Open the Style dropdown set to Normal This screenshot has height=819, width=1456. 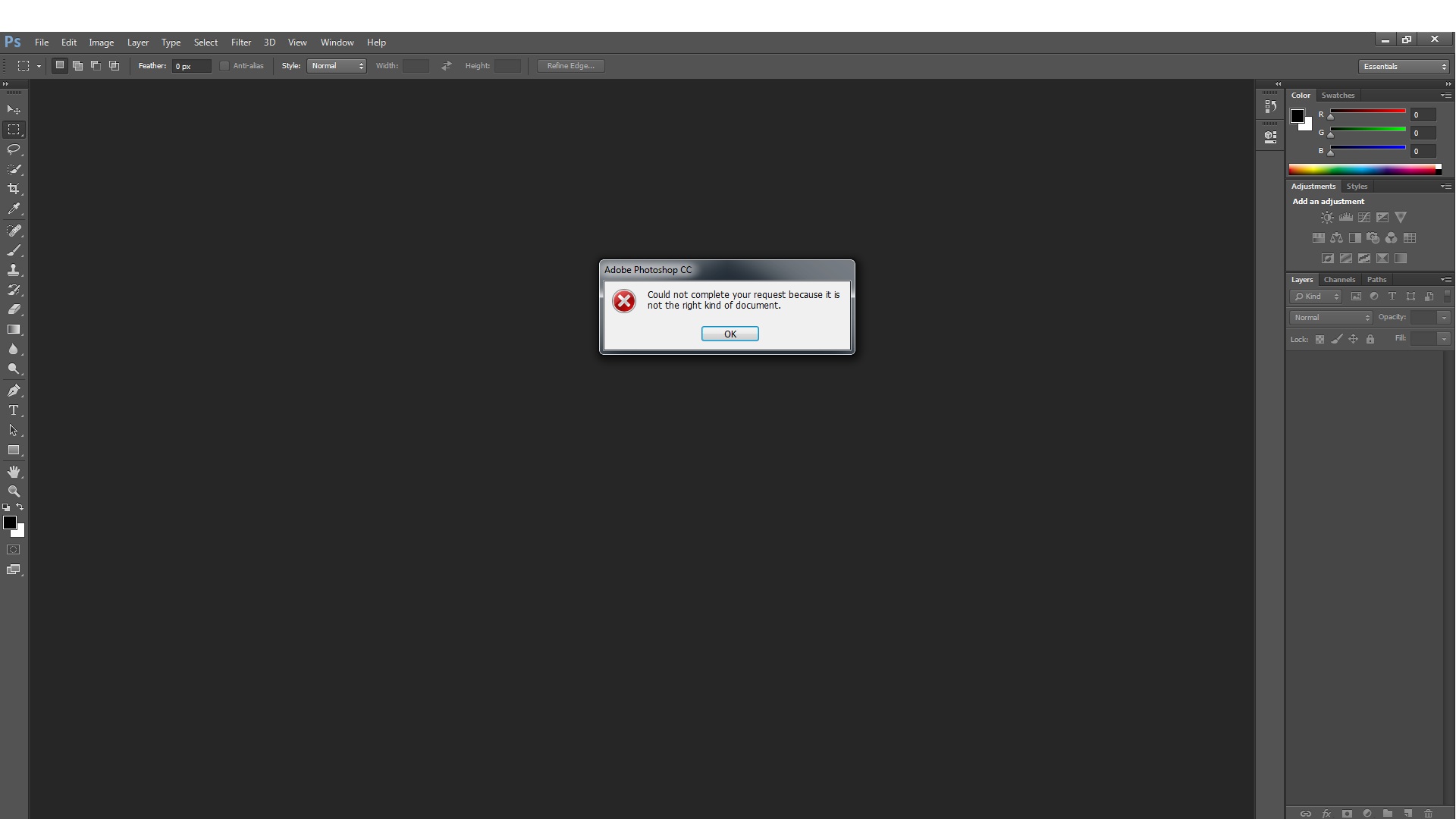pyautogui.click(x=337, y=66)
